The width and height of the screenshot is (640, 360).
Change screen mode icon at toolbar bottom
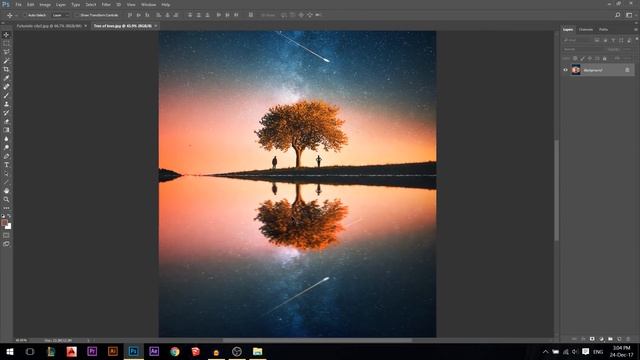pyautogui.click(x=6, y=244)
